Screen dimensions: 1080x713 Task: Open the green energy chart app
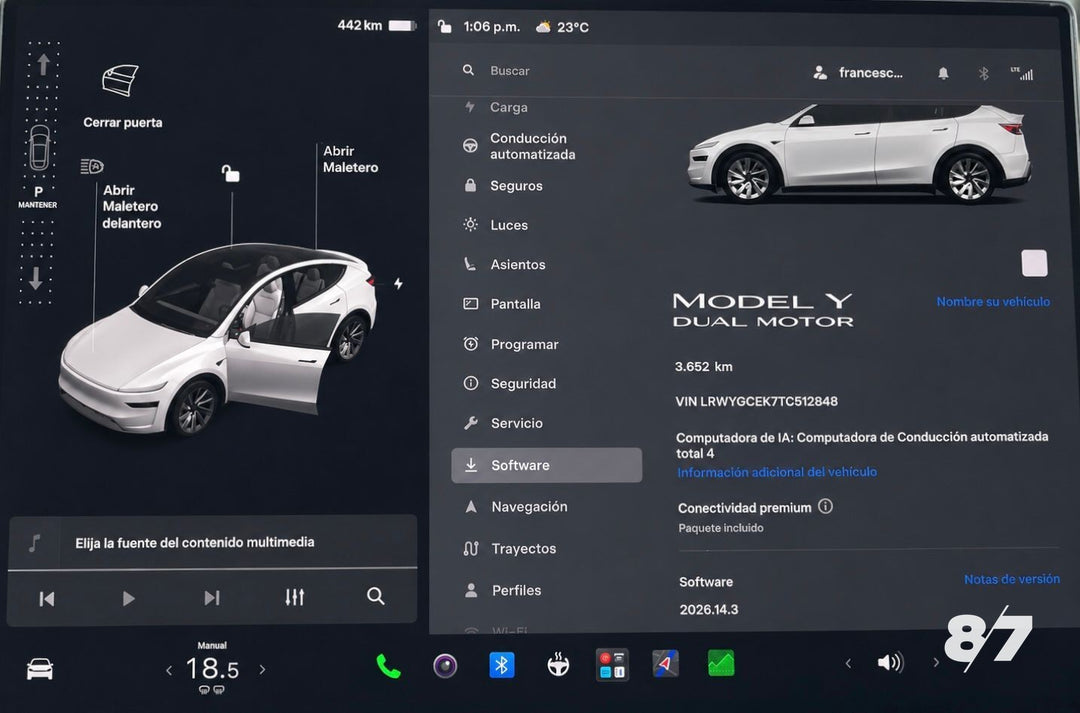pyautogui.click(x=721, y=663)
